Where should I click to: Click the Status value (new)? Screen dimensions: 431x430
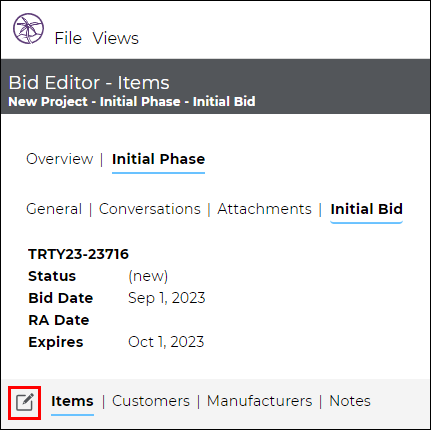[148, 276]
